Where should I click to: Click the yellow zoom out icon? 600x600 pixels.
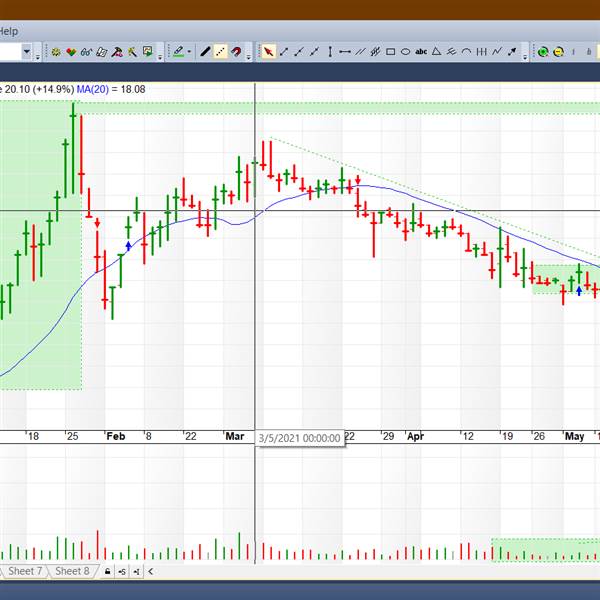pos(558,52)
